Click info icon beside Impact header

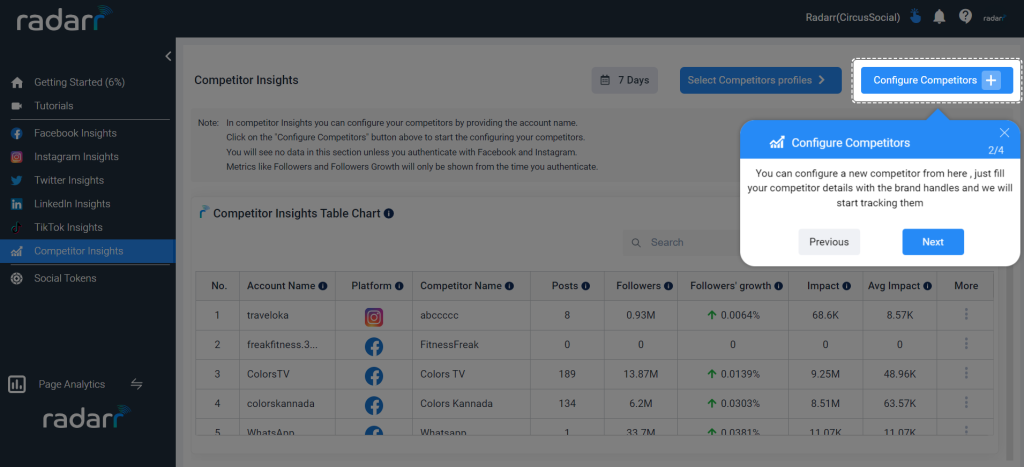846,286
